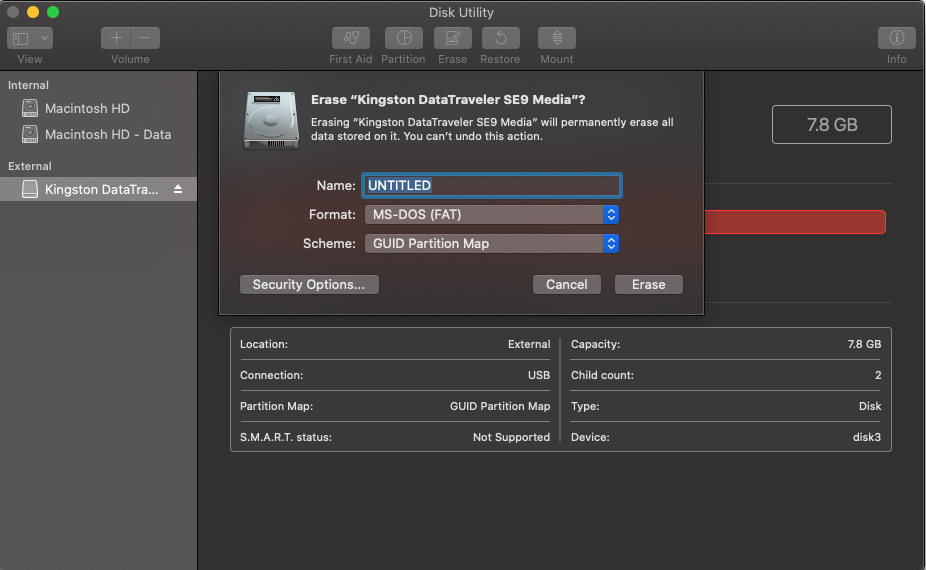Open the Format dropdown MS-DOS (FAT)
This screenshot has width=926, height=570.
coord(491,214)
